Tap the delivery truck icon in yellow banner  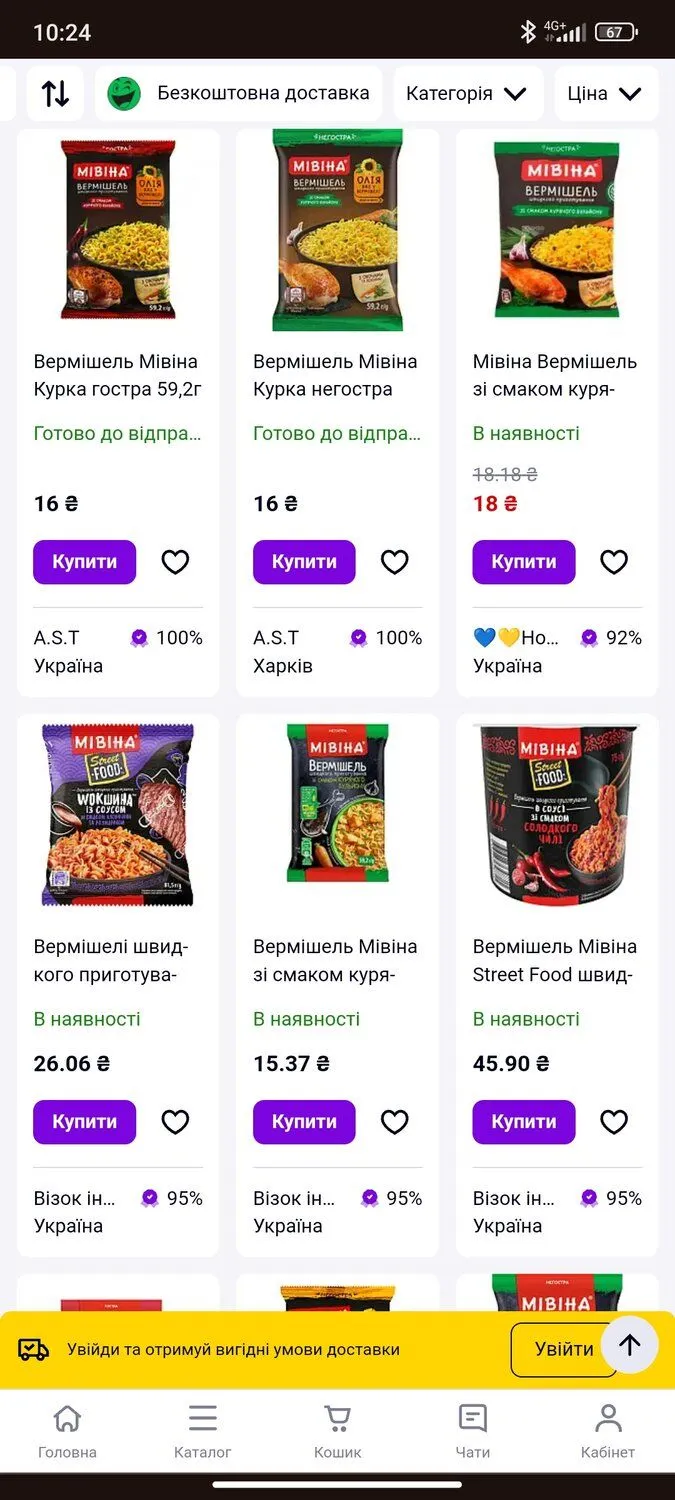tap(34, 1350)
